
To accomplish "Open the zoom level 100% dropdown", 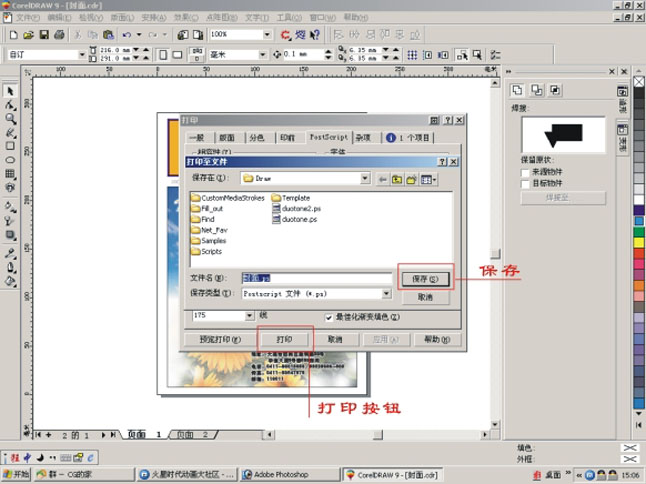I will 267,35.
